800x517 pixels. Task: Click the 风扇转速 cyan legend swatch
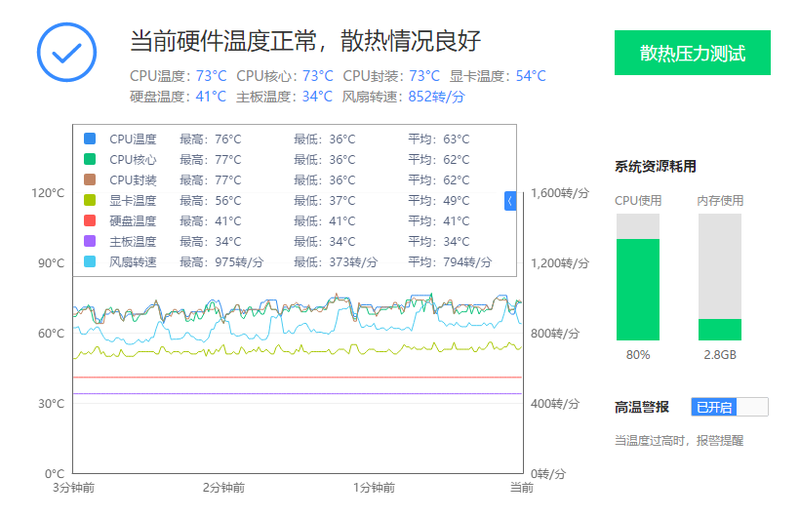pyautogui.click(x=89, y=261)
